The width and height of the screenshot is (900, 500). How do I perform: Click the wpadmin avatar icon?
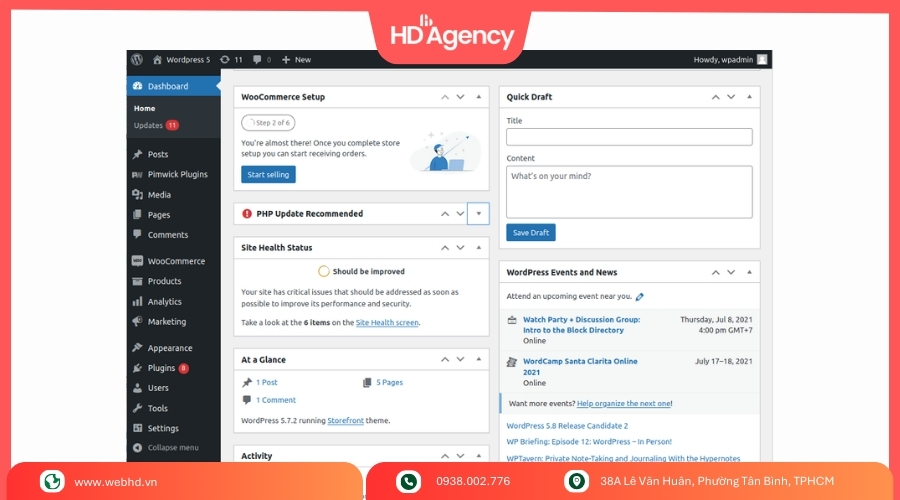(762, 60)
